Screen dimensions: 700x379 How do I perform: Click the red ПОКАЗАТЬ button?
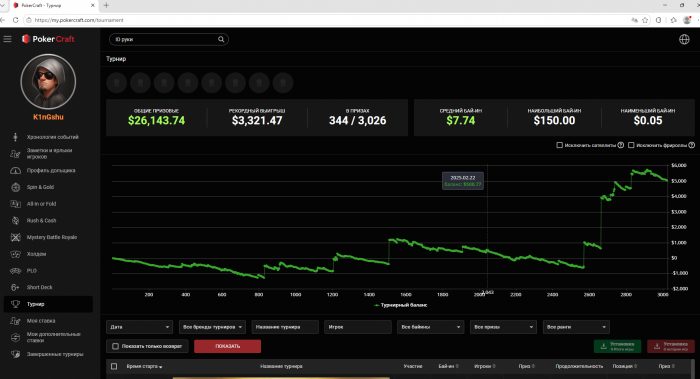click(228, 346)
